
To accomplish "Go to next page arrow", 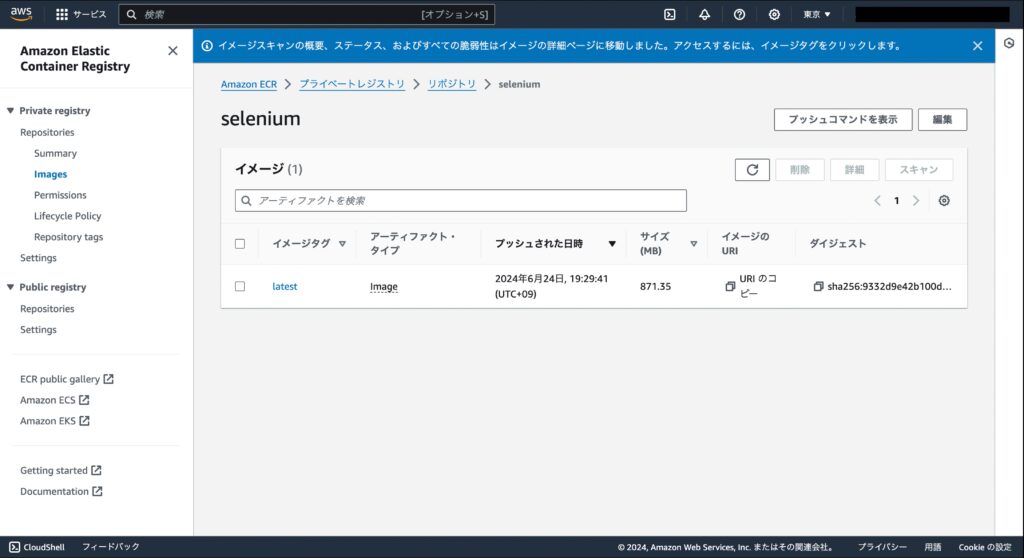I will 916,201.
